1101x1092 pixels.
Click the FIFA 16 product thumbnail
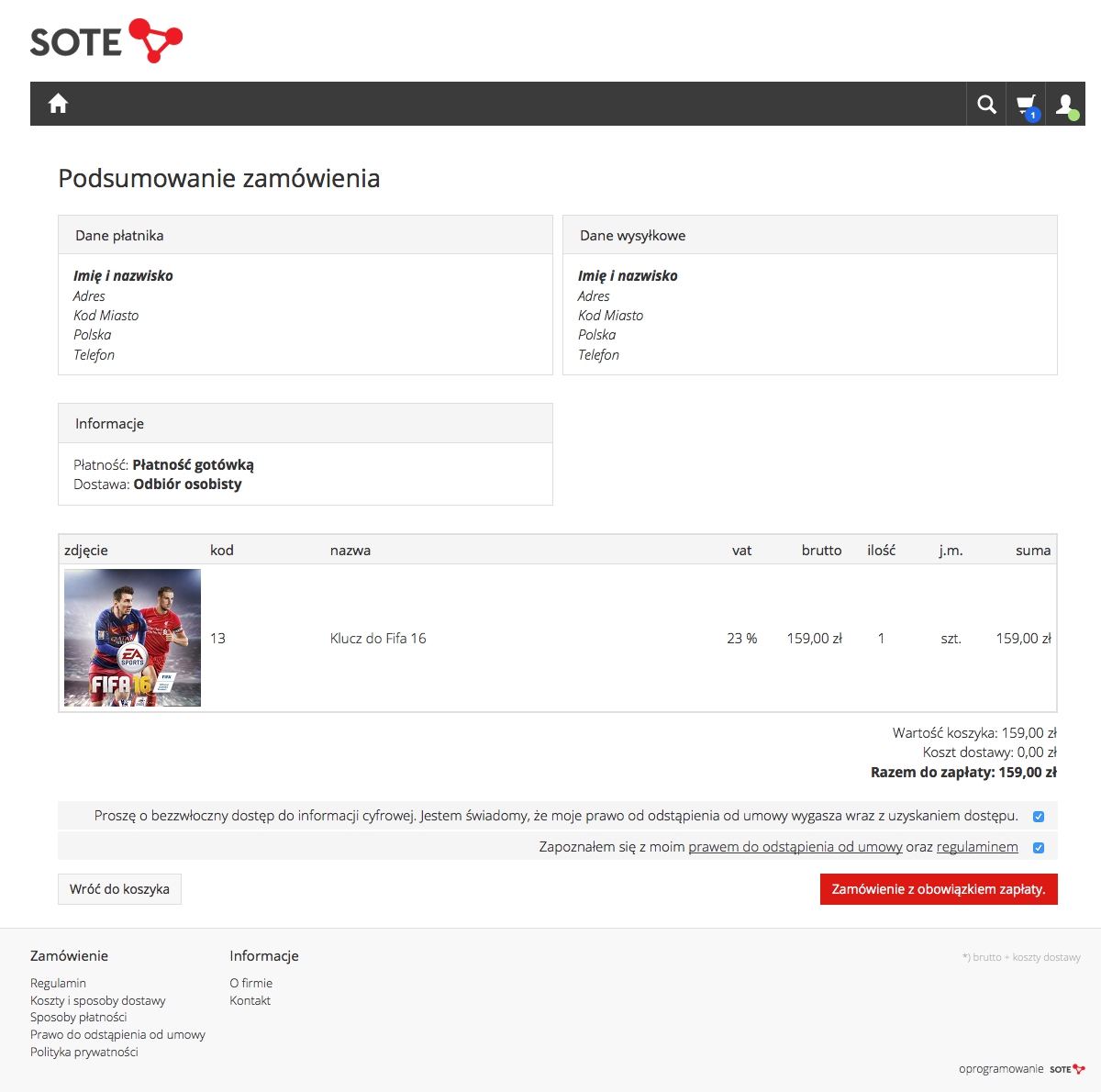point(132,638)
